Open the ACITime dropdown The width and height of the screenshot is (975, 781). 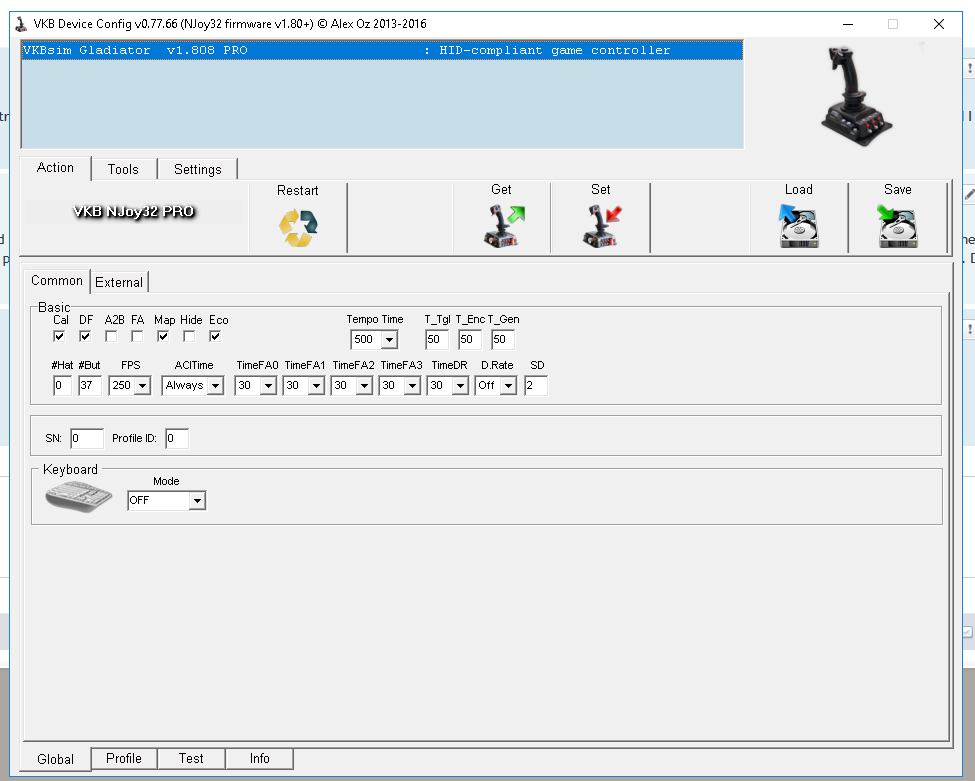(x=215, y=386)
